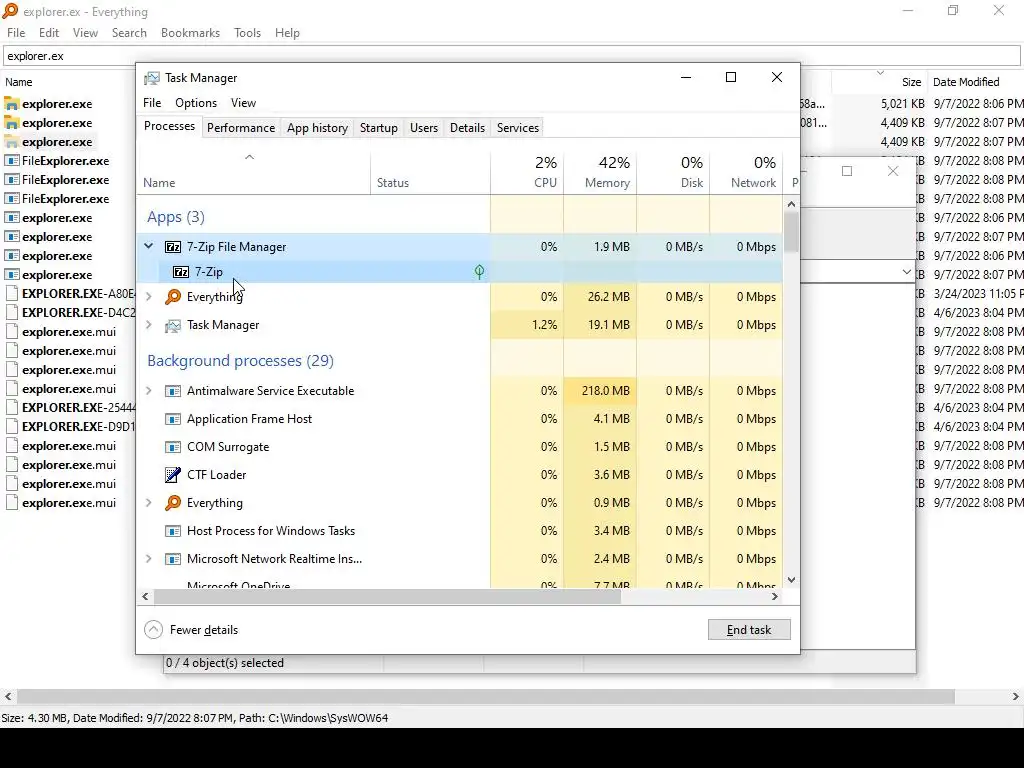Open the Help menu in Everything
Screen dimensions: 1024x768
point(287,33)
